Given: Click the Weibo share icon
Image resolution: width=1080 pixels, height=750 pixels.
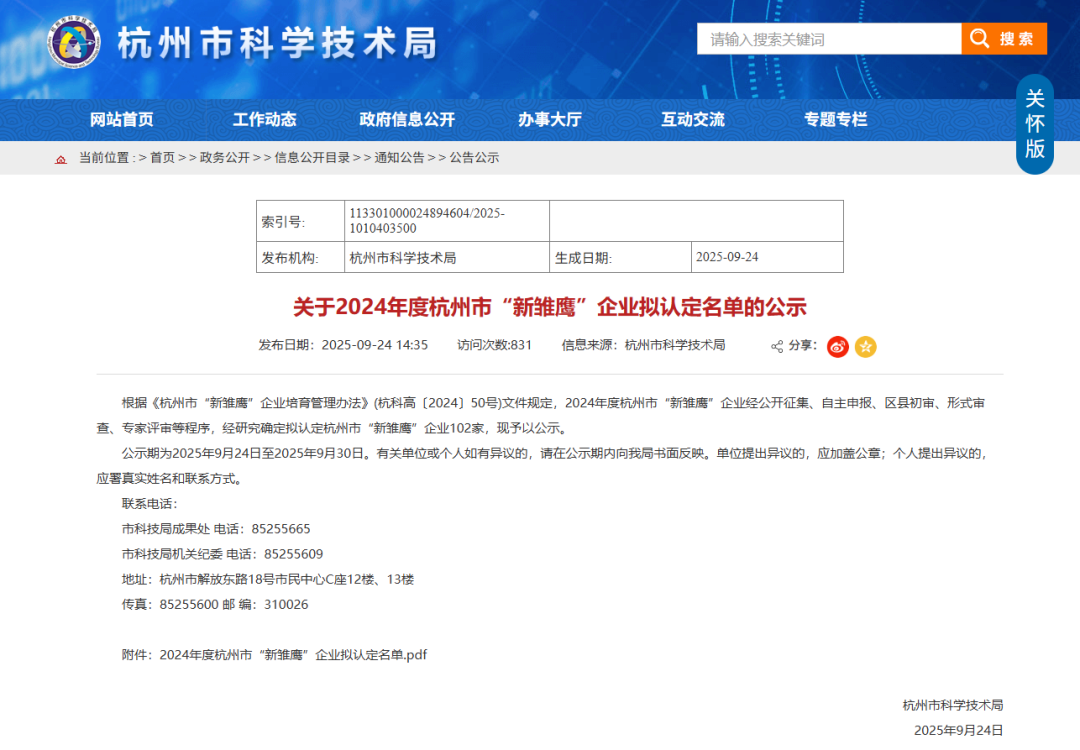Looking at the screenshot, I should click(x=837, y=346).
